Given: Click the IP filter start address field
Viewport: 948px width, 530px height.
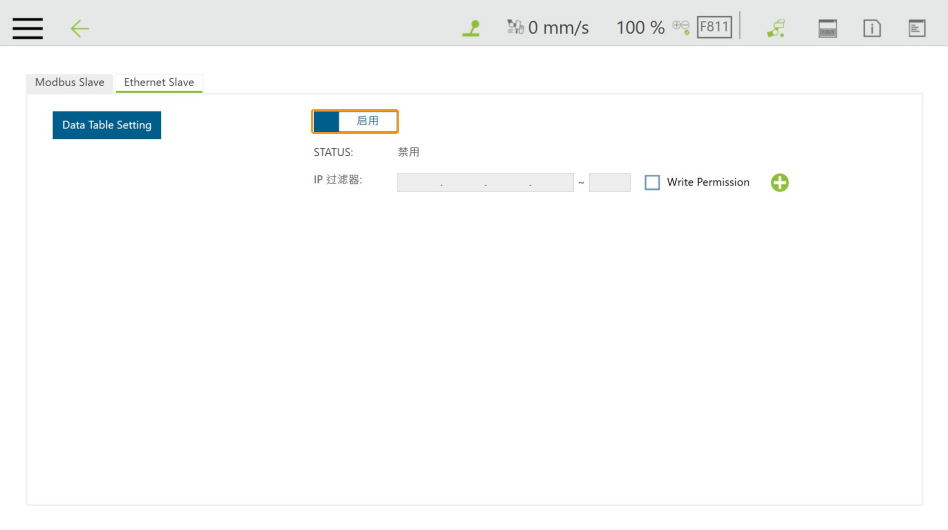Looking at the screenshot, I should [x=485, y=182].
